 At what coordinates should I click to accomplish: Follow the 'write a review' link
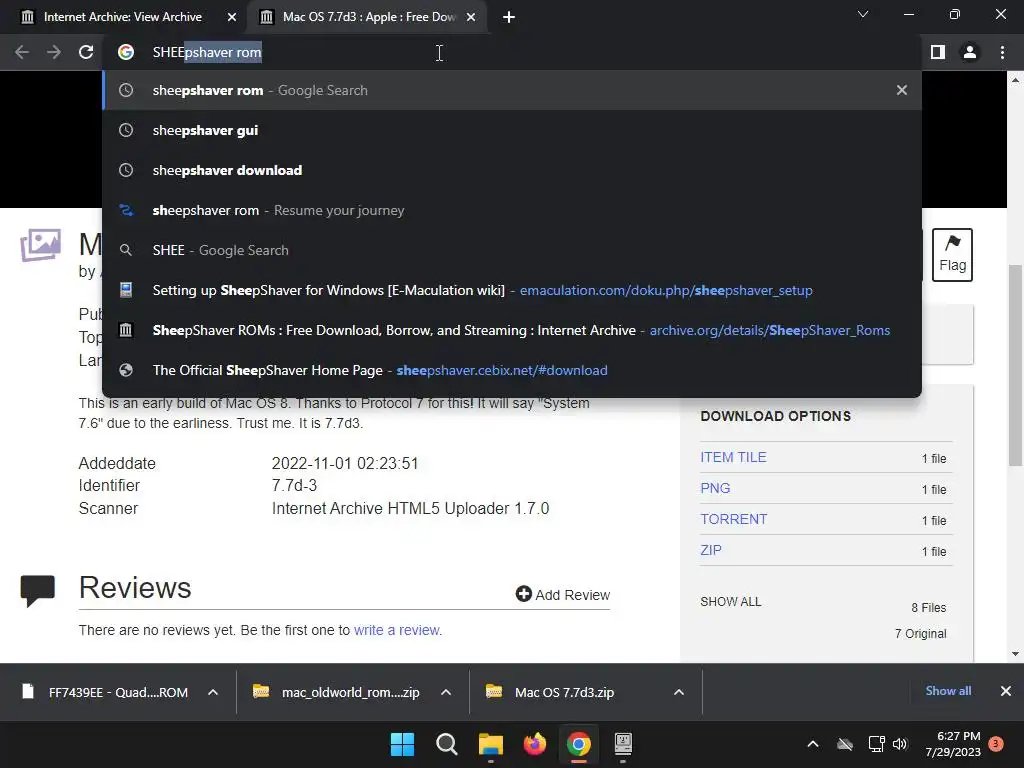pos(397,630)
